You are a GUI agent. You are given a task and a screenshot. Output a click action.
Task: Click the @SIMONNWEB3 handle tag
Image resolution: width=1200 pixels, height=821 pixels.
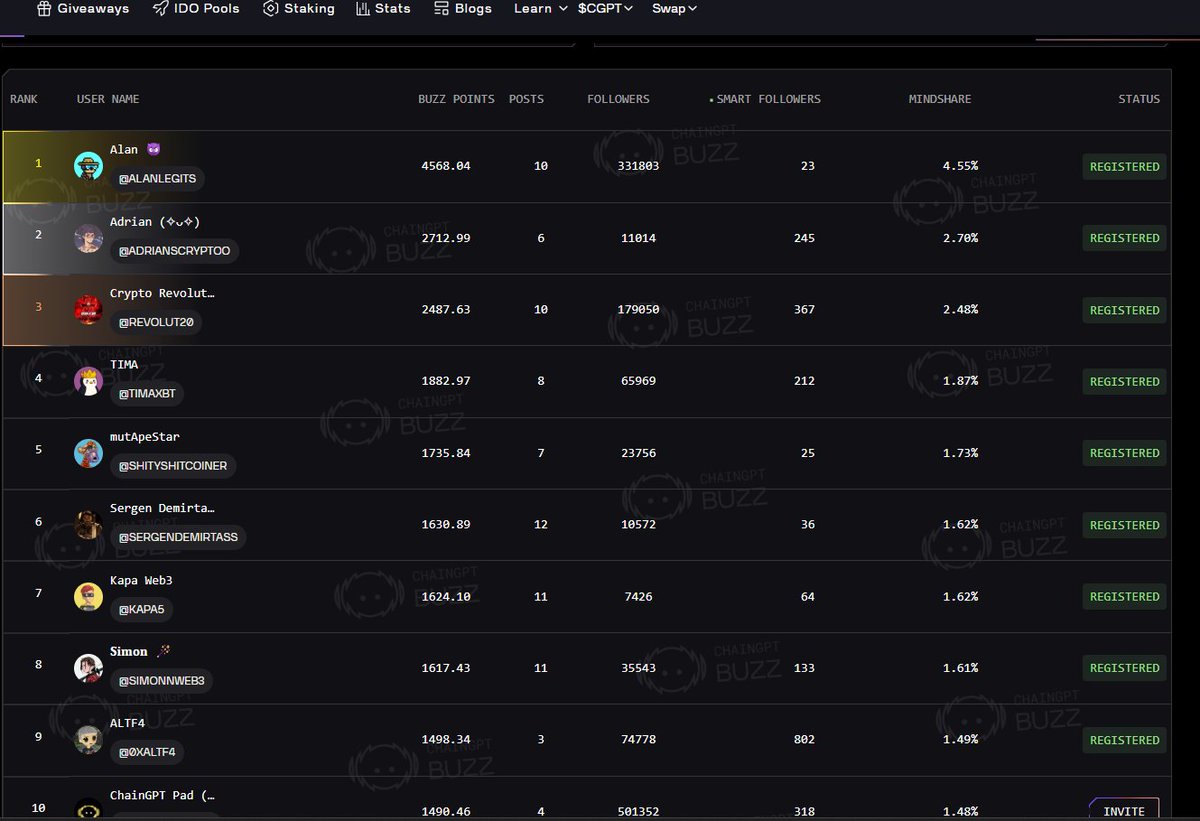[x=162, y=681]
